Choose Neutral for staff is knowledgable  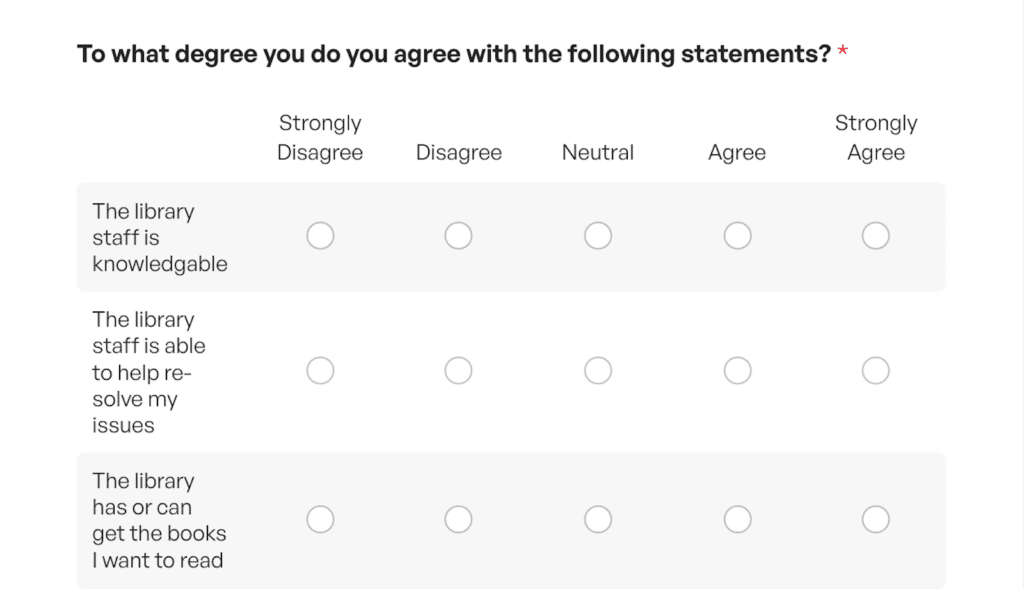[x=598, y=236]
